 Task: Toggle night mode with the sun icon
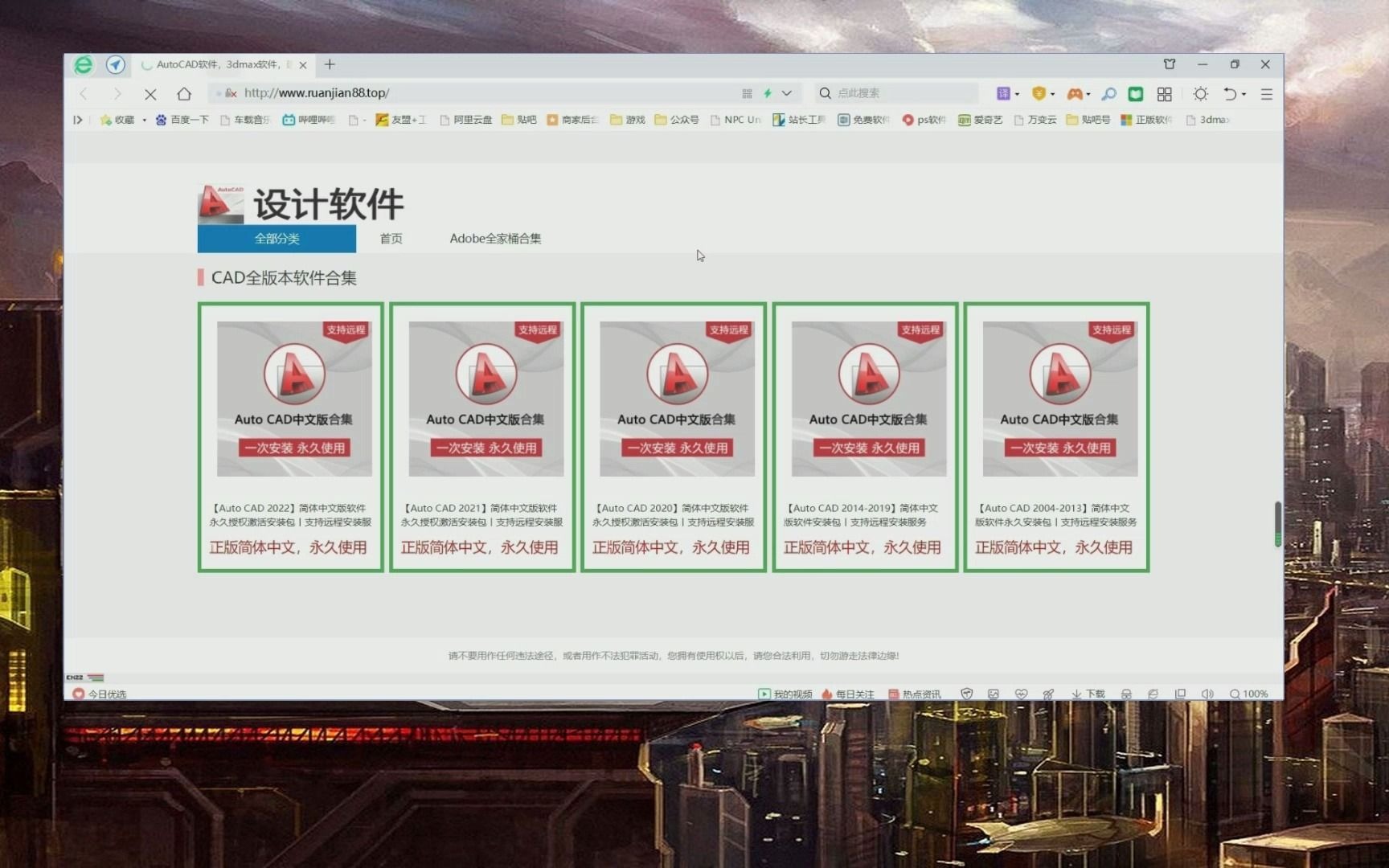1200,93
